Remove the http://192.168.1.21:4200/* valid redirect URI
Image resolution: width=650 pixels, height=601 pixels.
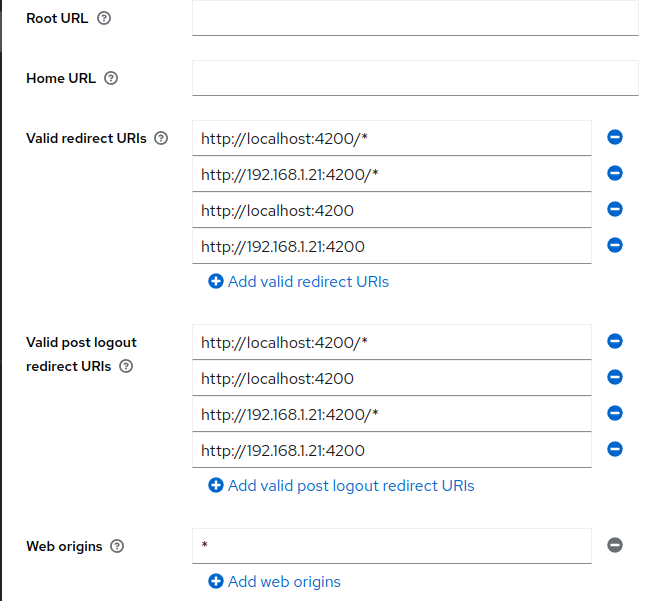tap(615, 173)
